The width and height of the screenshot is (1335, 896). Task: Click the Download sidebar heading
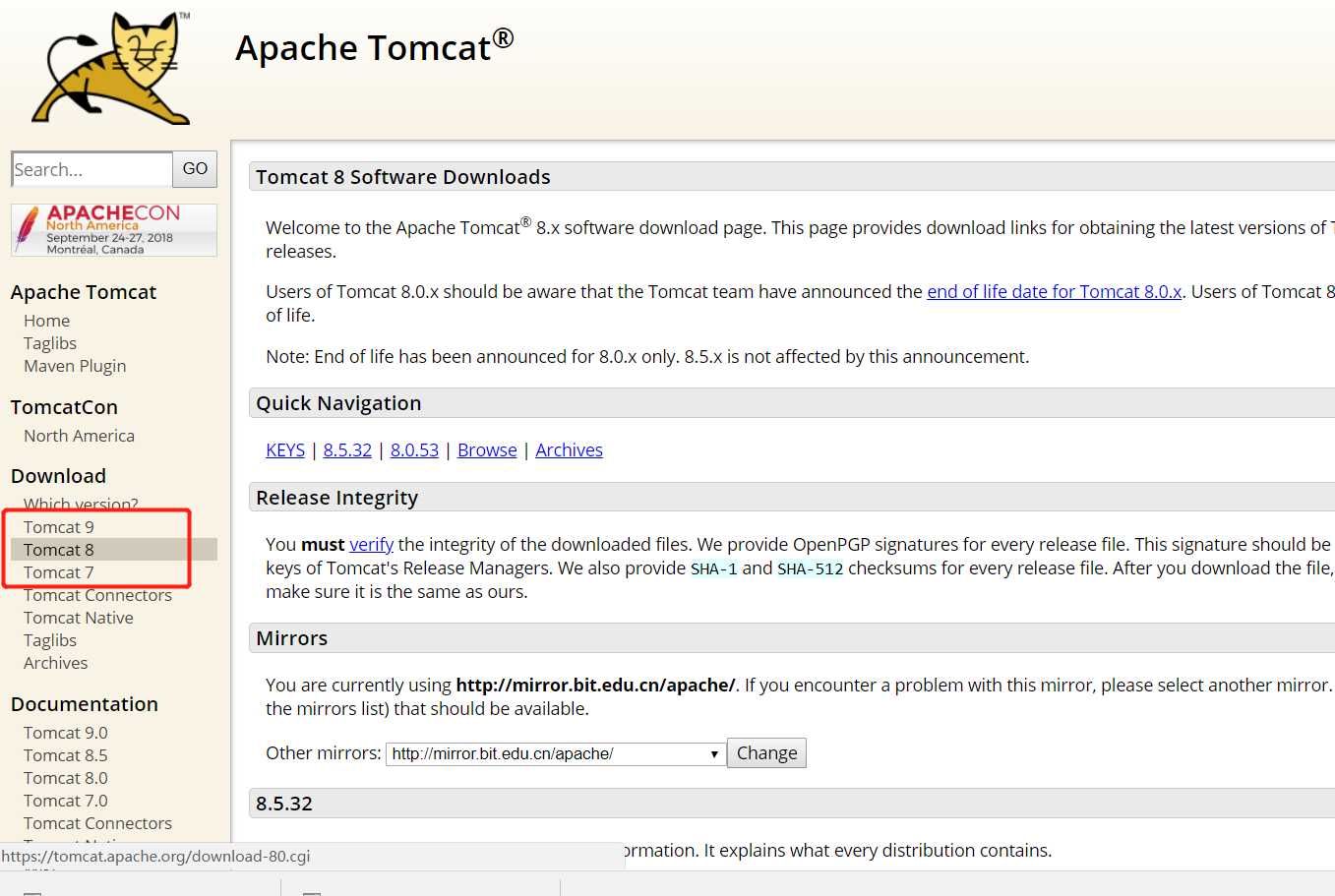58,476
